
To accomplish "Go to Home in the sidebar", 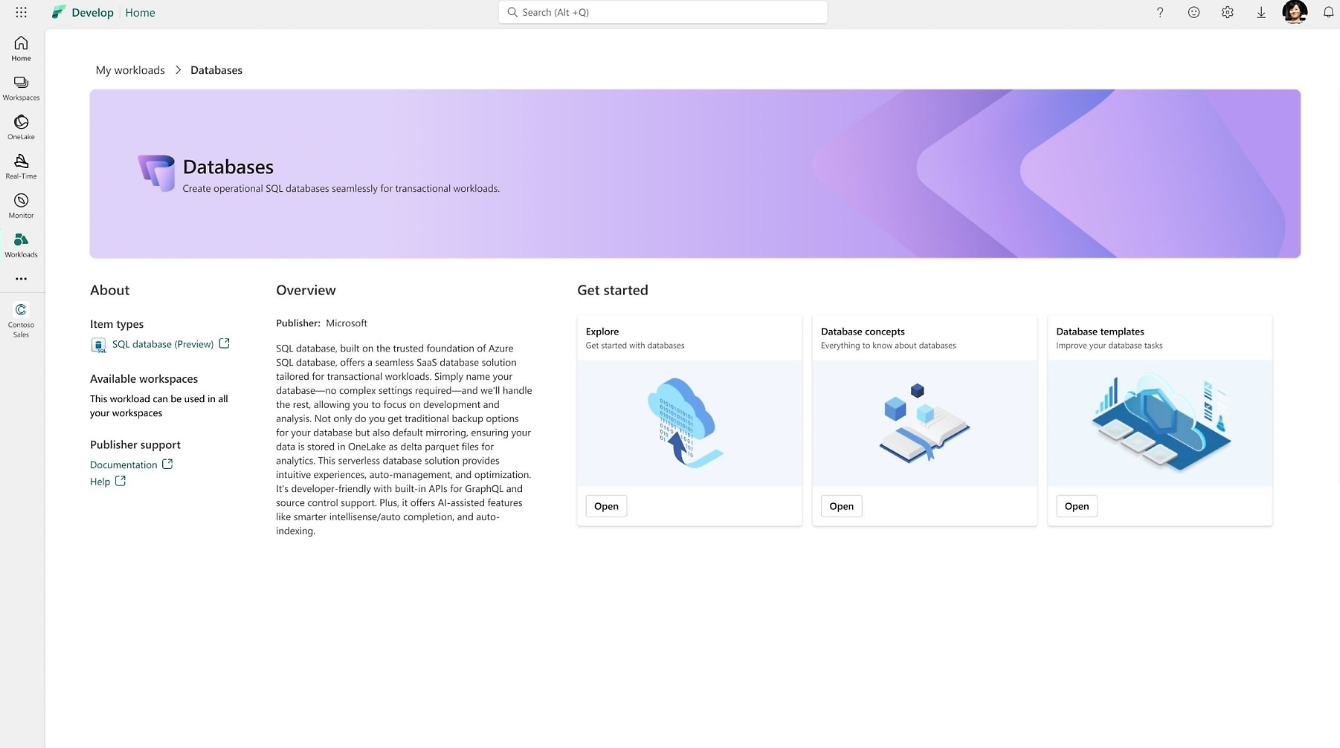I will pos(21,48).
